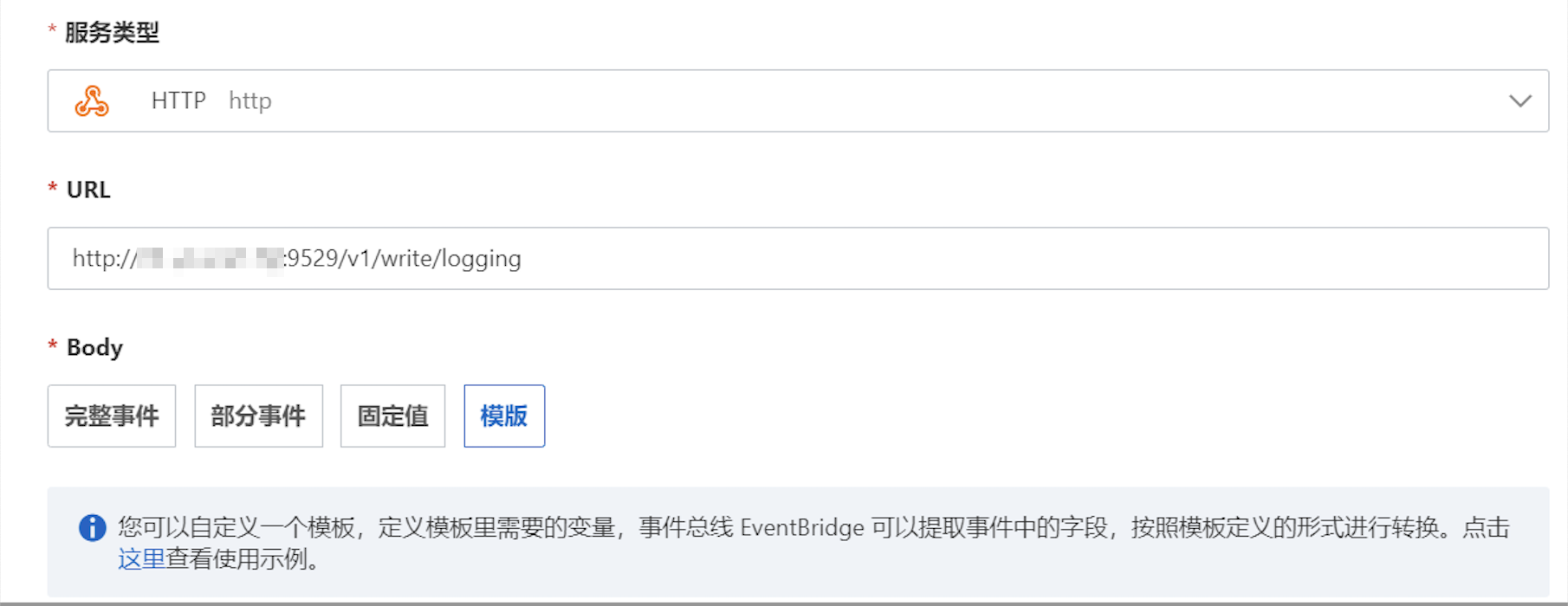Open the HTTP service type combo box
Image resolution: width=1568 pixels, height=606 pixels.
[x=798, y=100]
